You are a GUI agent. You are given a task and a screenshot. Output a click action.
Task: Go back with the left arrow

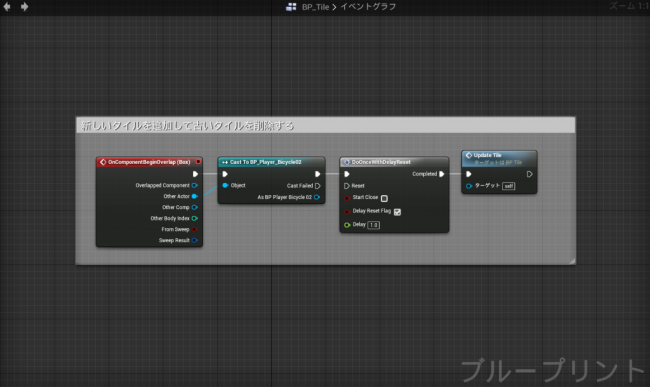pyautogui.click(x=7, y=7)
